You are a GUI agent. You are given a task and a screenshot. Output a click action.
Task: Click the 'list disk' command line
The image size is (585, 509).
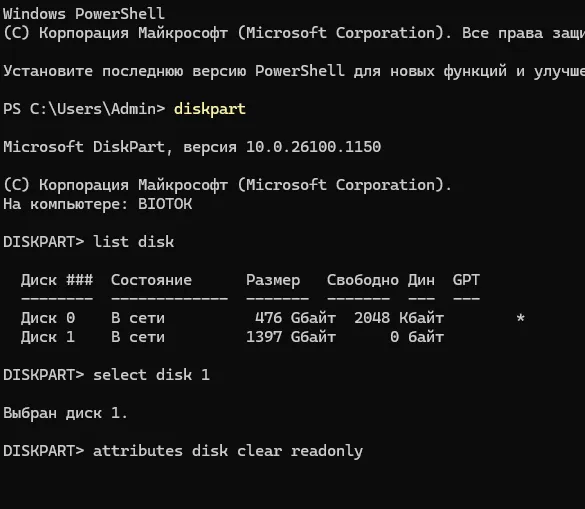click(88, 242)
